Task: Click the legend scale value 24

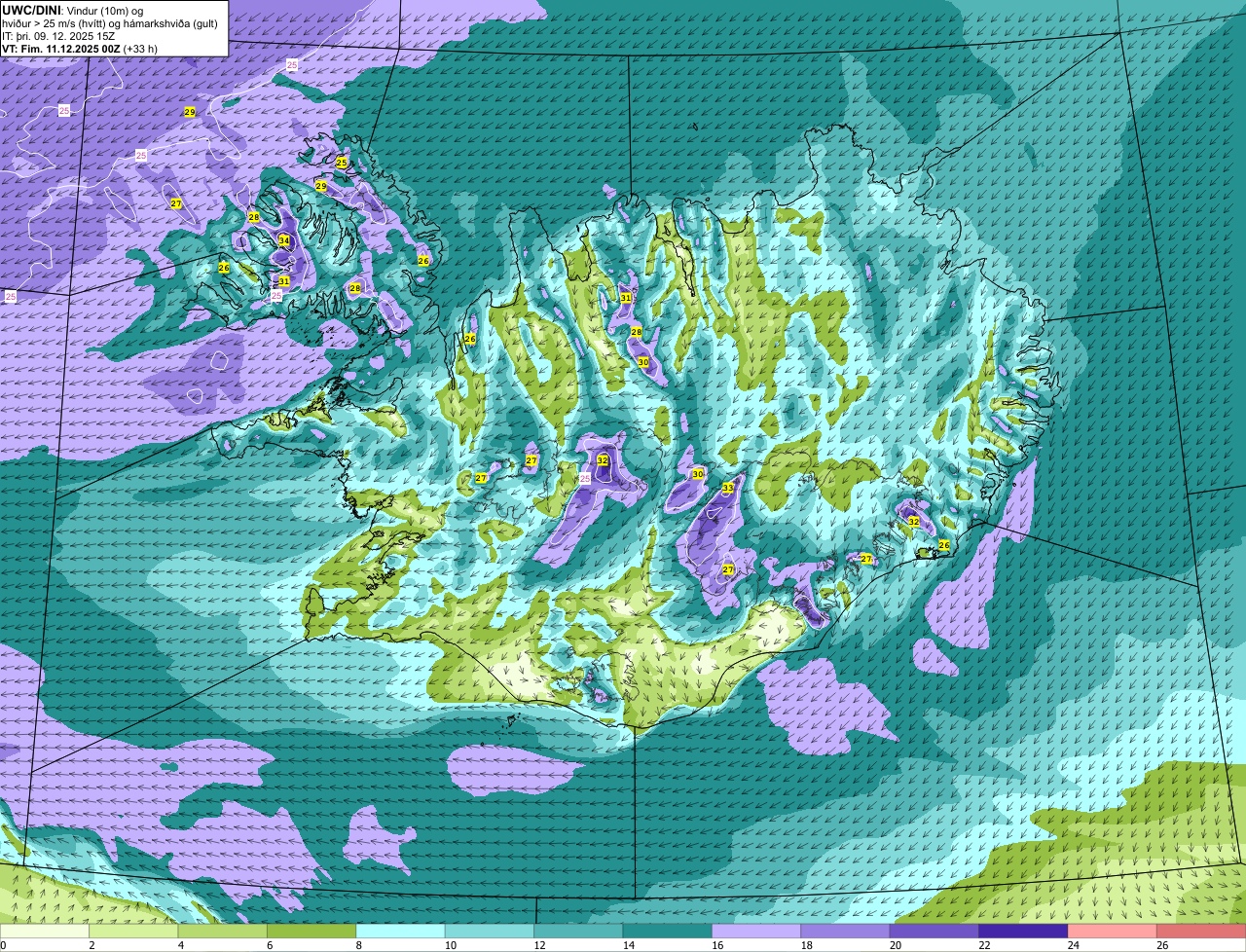Action: (x=1073, y=945)
